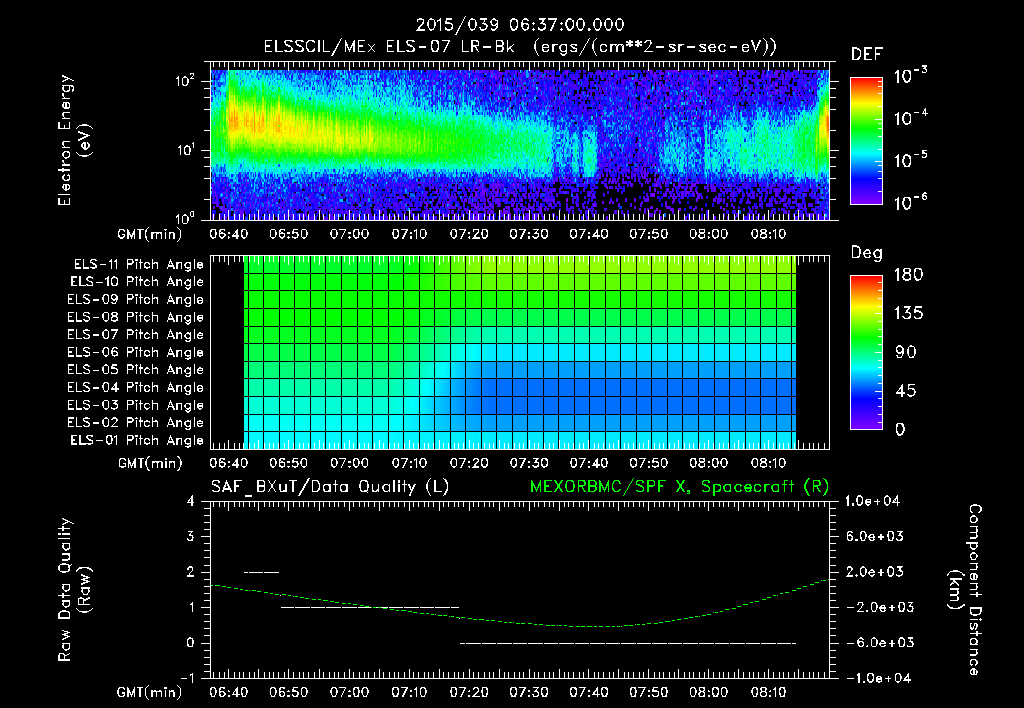Click the quality level 1 line segment

[x=370, y=607]
